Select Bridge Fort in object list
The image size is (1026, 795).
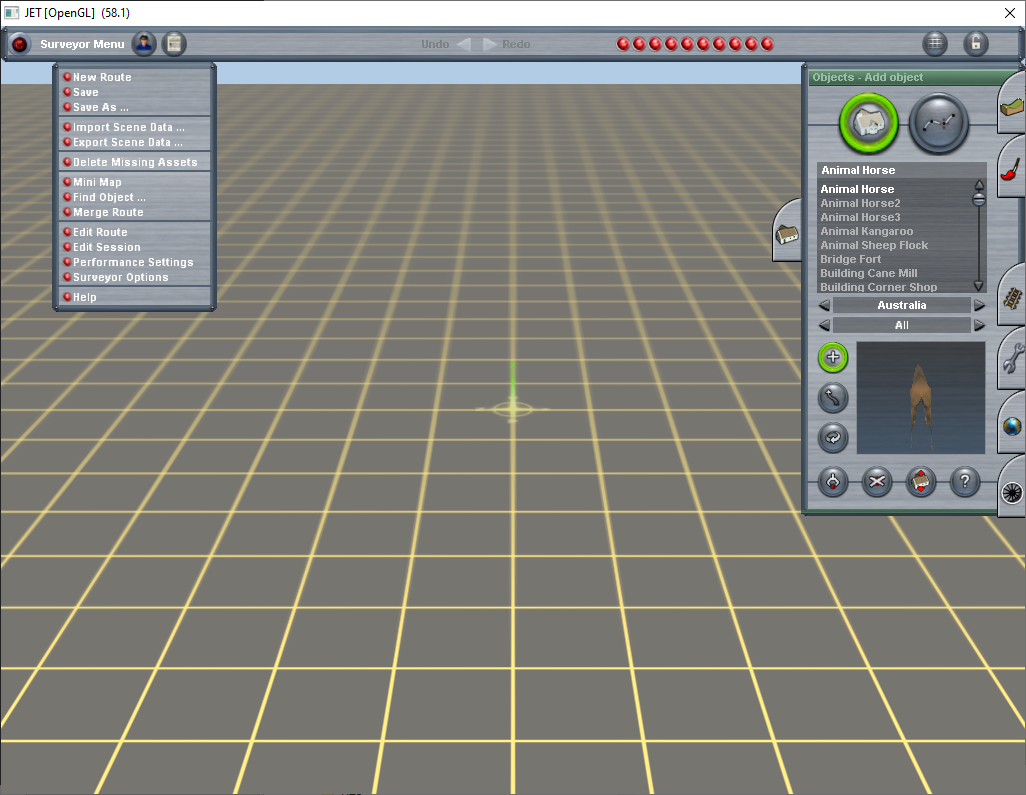pos(851,259)
